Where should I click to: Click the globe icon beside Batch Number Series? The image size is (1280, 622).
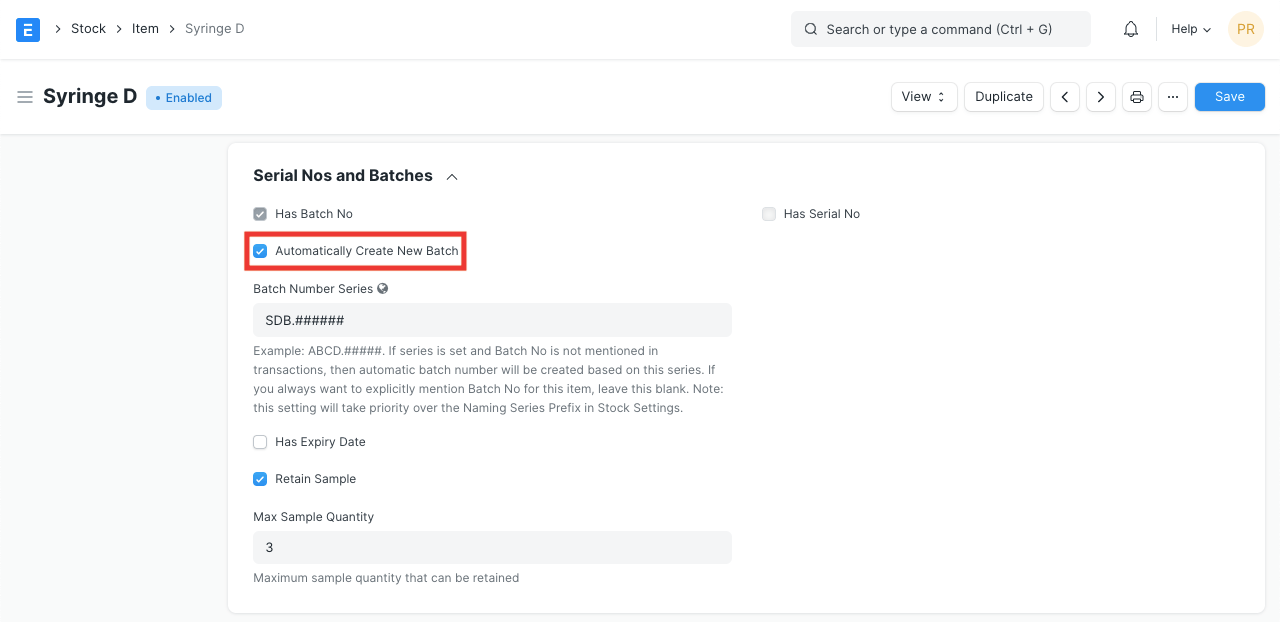[x=382, y=289]
